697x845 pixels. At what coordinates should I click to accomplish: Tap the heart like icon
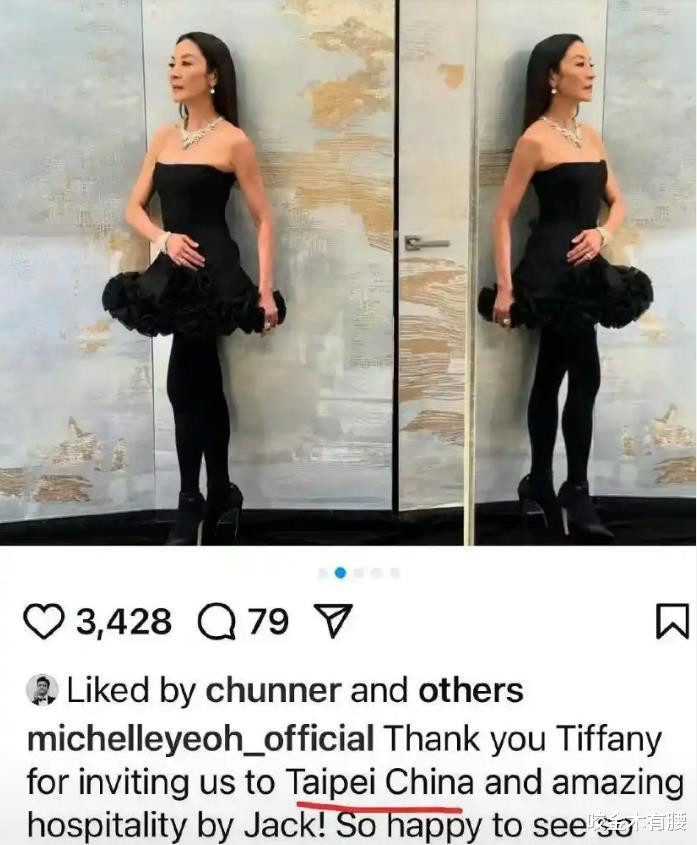[x=44, y=621]
